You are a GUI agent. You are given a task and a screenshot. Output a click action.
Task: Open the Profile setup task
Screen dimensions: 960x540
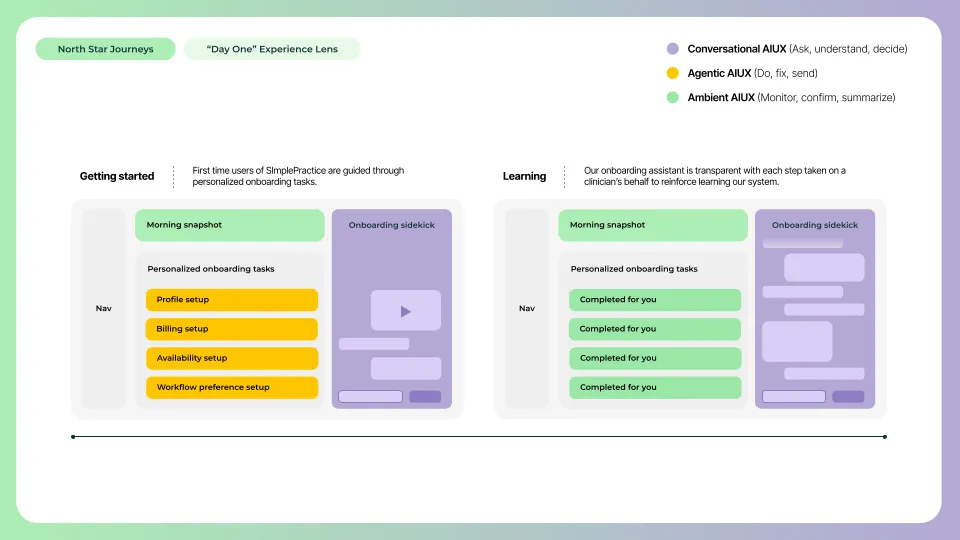click(232, 300)
